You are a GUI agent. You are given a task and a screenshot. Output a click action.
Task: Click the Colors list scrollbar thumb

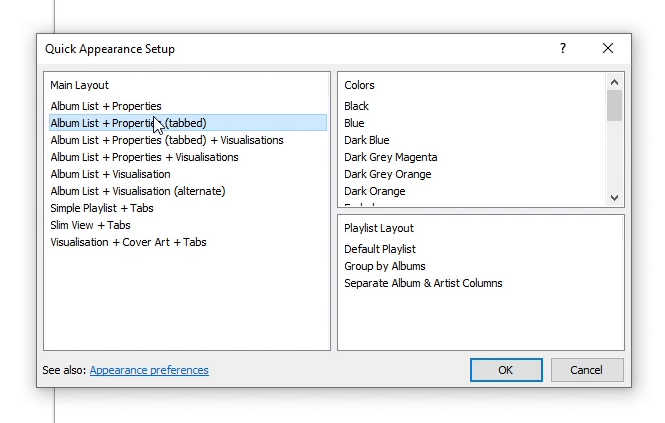pos(614,105)
